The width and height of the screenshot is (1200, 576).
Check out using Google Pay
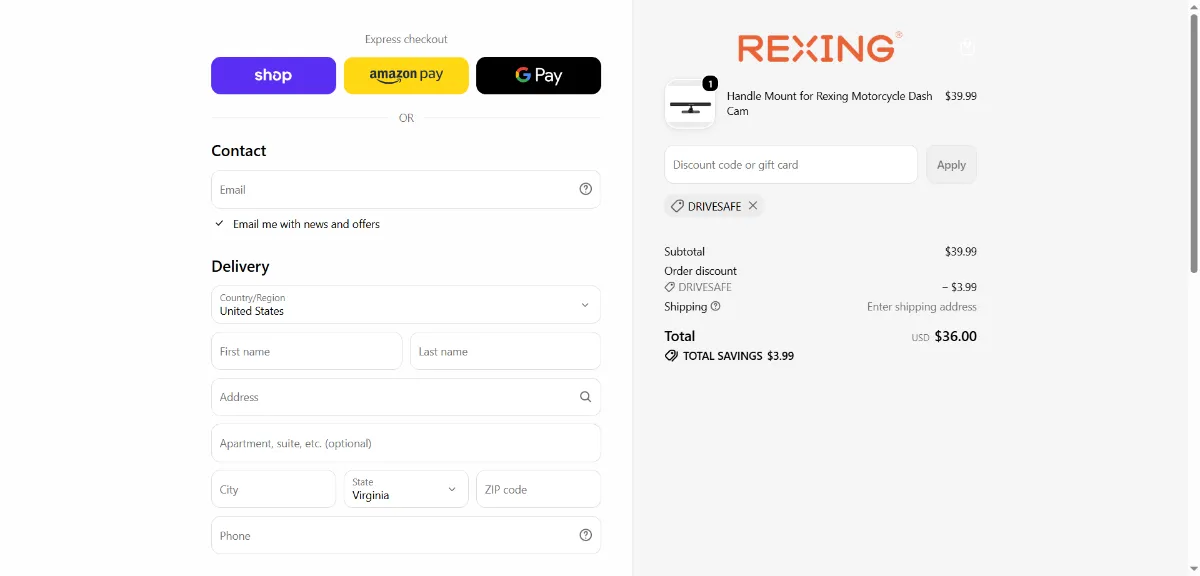[538, 75]
